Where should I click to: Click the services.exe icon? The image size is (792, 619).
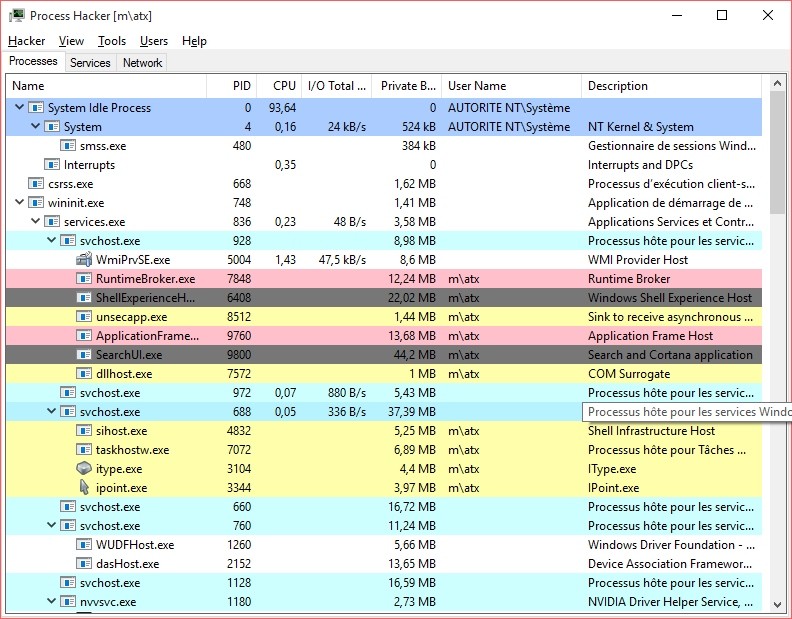click(52, 222)
